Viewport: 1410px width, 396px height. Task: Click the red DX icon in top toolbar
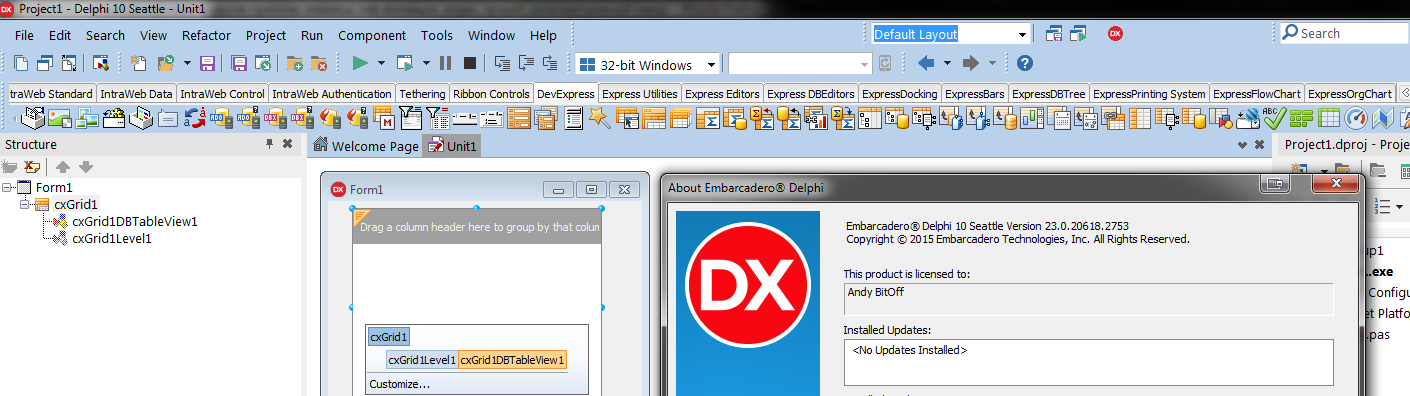[1115, 33]
